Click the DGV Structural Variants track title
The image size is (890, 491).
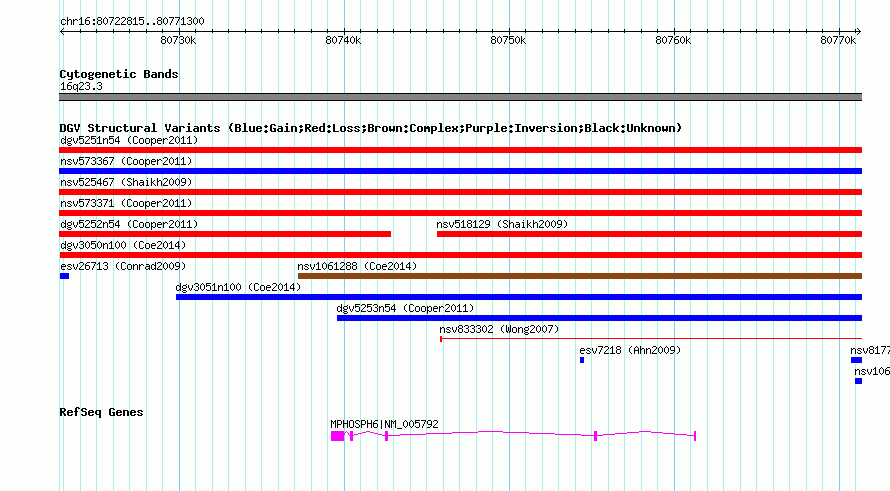coord(371,128)
